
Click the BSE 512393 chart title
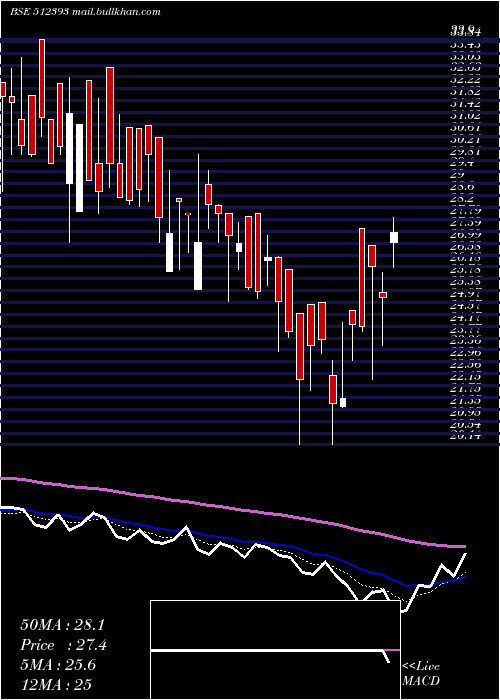tap(40, 12)
